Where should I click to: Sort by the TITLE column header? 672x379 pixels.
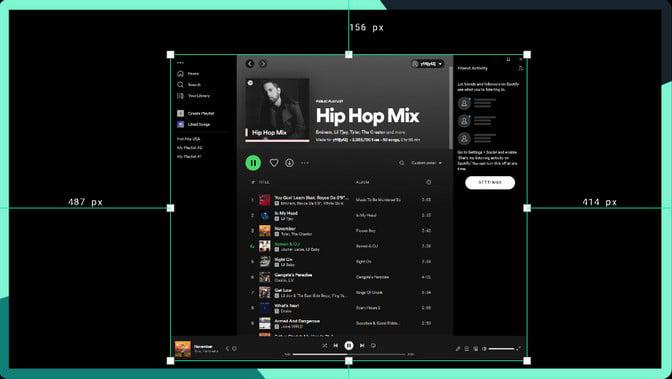264,183
